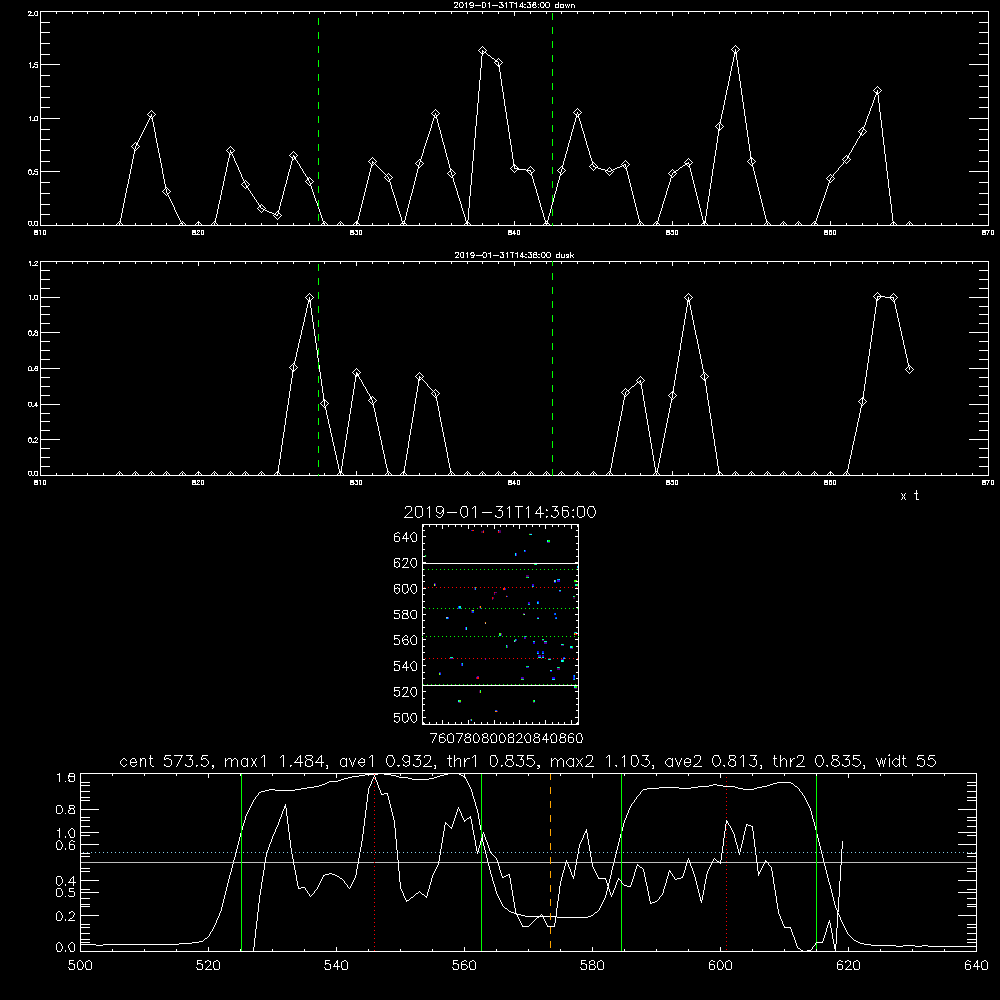Click the dusk plot title text
The width and height of the screenshot is (1000, 1000).
[514, 255]
